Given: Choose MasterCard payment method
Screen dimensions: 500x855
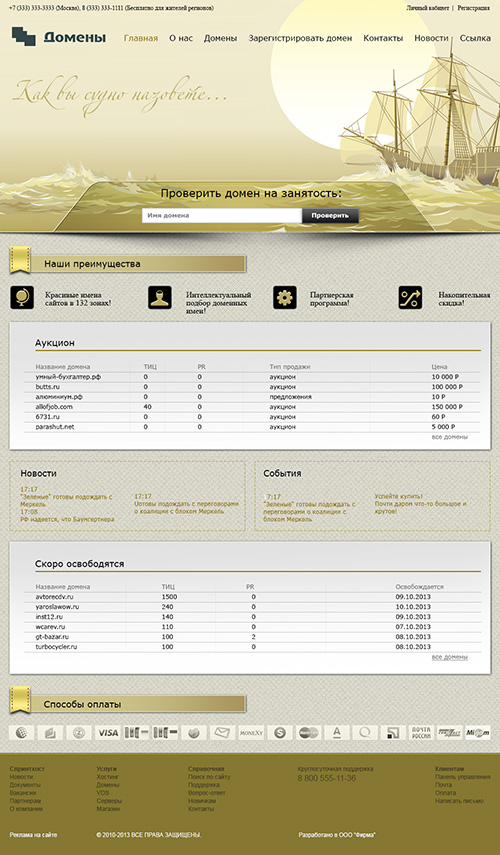Looking at the screenshot, I should [308, 732].
